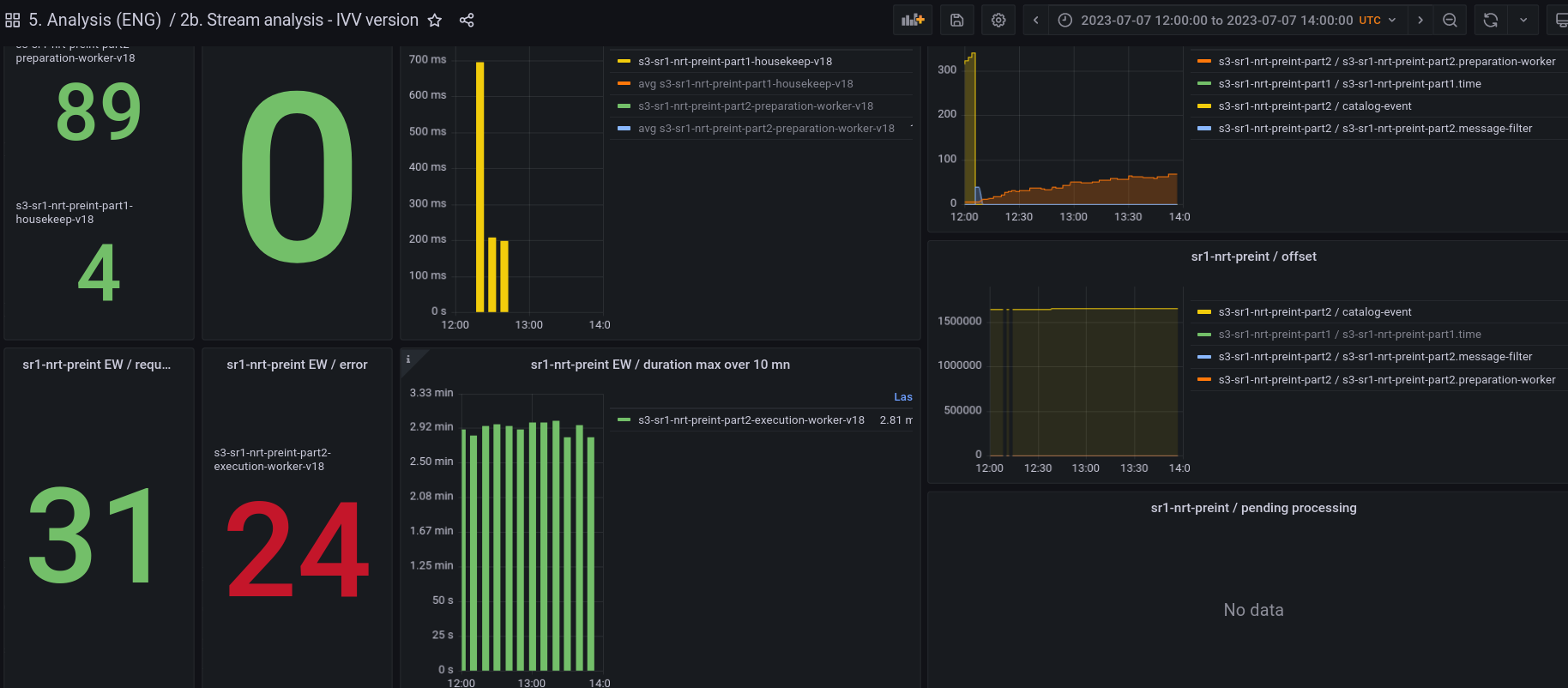Open dashboard settings gear
This screenshot has height=688, width=1568.
(998, 20)
